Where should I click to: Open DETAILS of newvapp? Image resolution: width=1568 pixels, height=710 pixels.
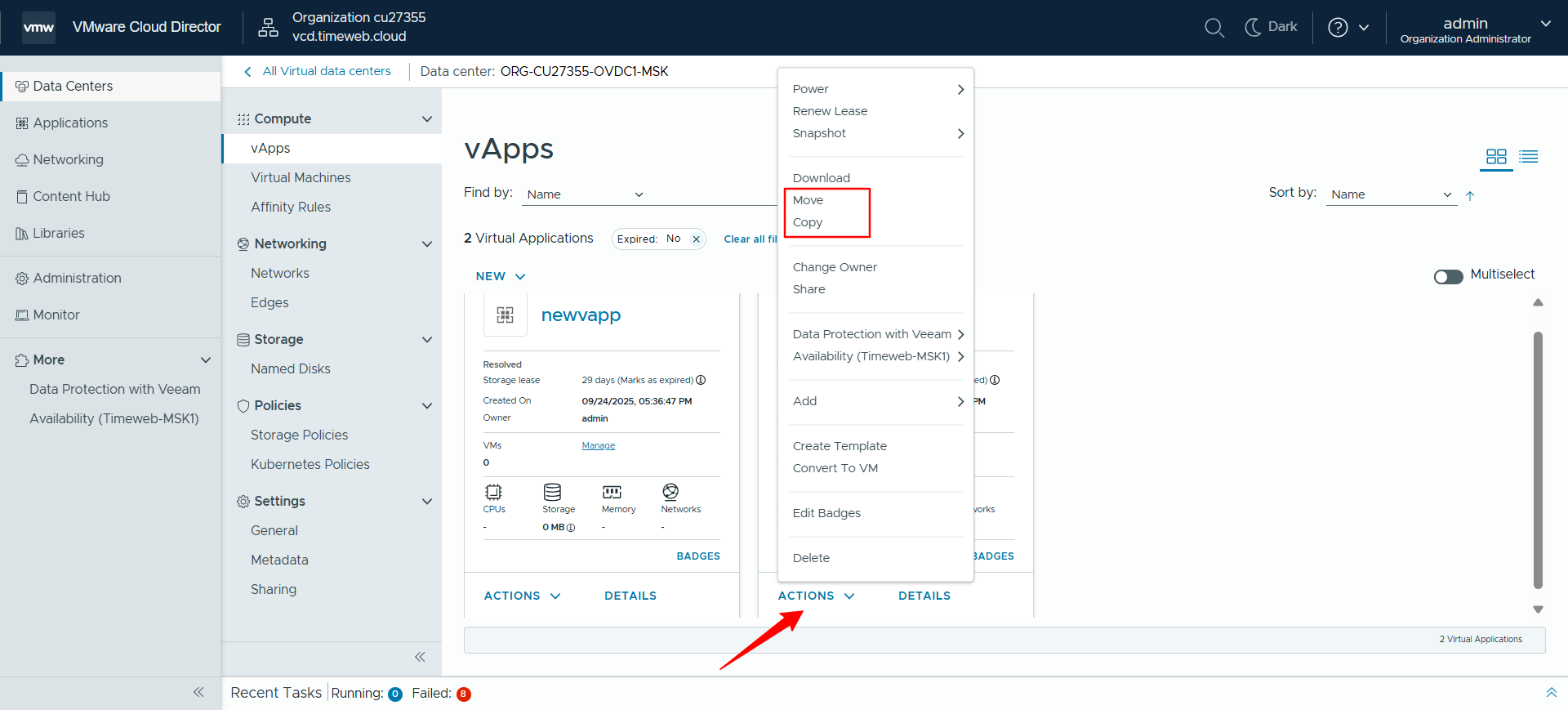pos(630,596)
